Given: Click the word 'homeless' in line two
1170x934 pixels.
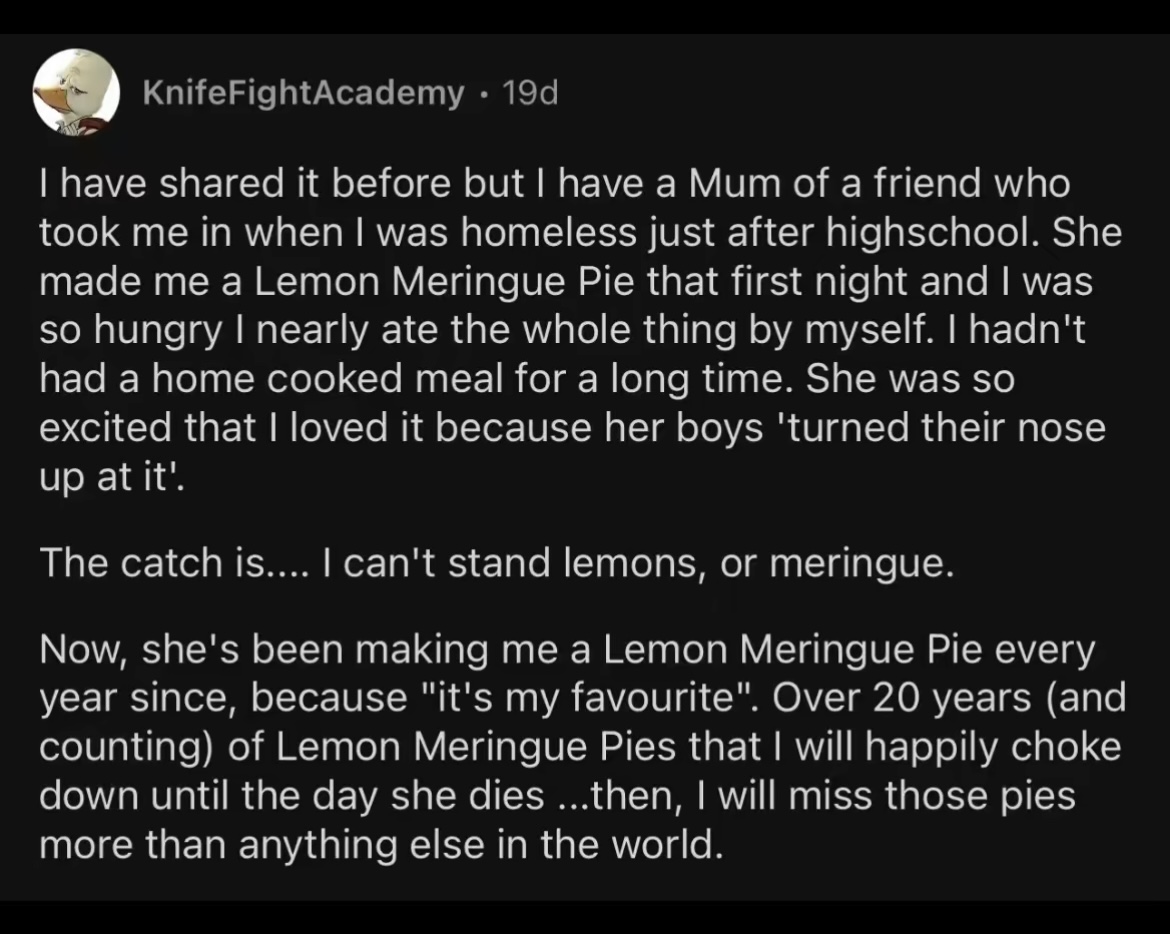Looking at the screenshot, I should (548, 233).
